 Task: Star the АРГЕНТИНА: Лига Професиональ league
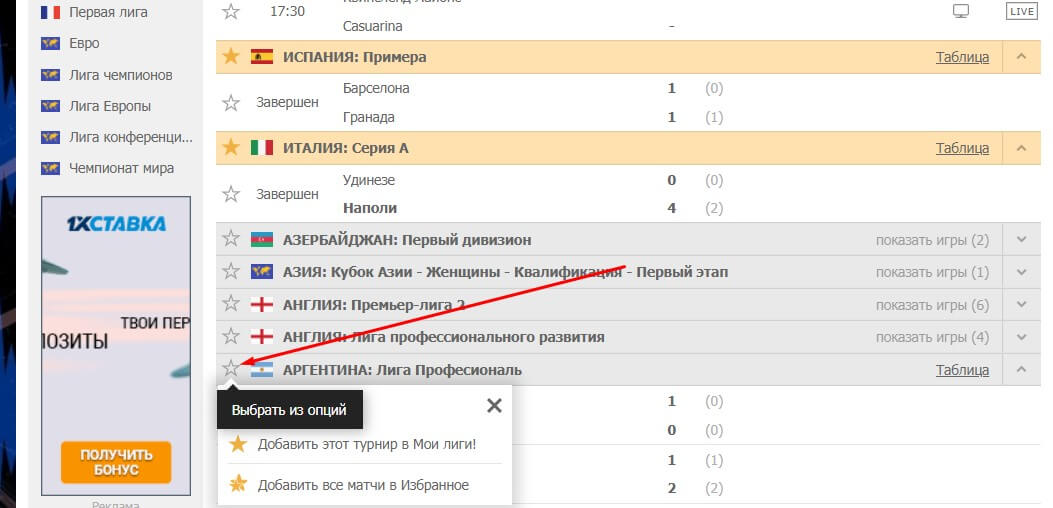[x=231, y=368]
